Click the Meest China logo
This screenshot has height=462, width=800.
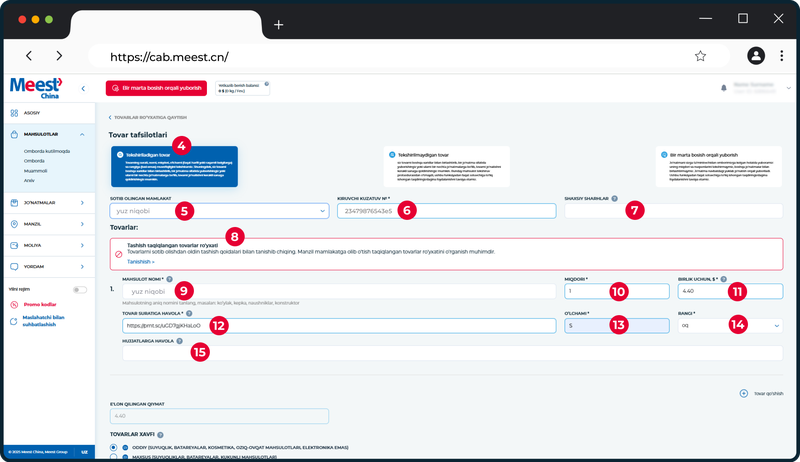(x=36, y=88)
